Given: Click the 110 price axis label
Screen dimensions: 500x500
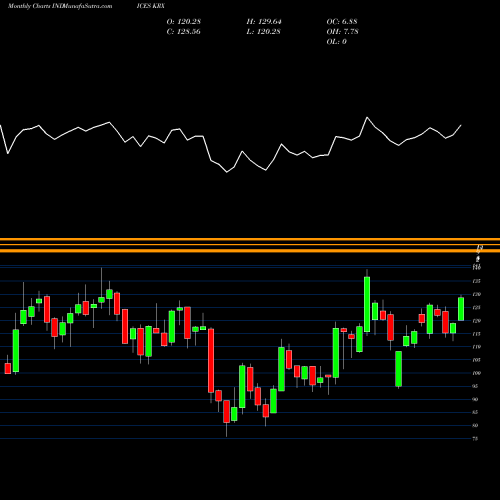Looking at the screenshot, I should [x=477, y=347].
